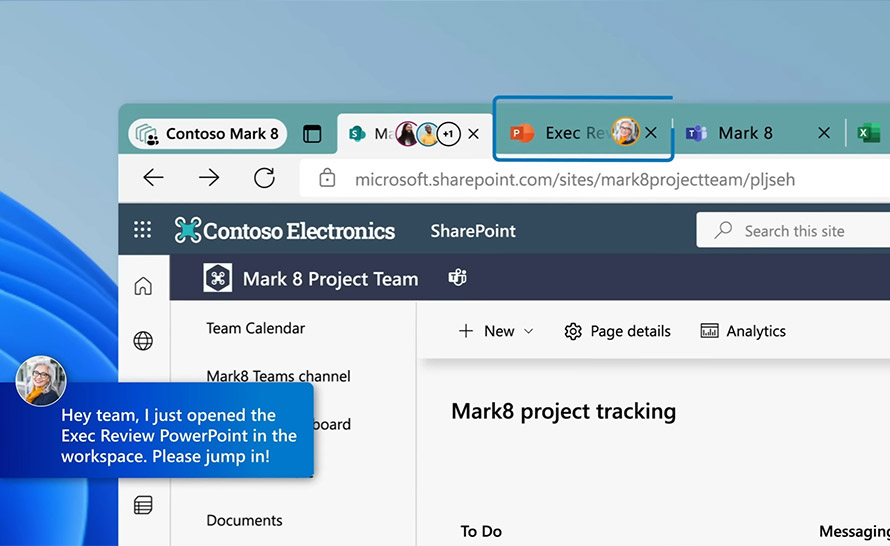Open the Excel tab
The image size is (890, 546).
coord(869,133)
